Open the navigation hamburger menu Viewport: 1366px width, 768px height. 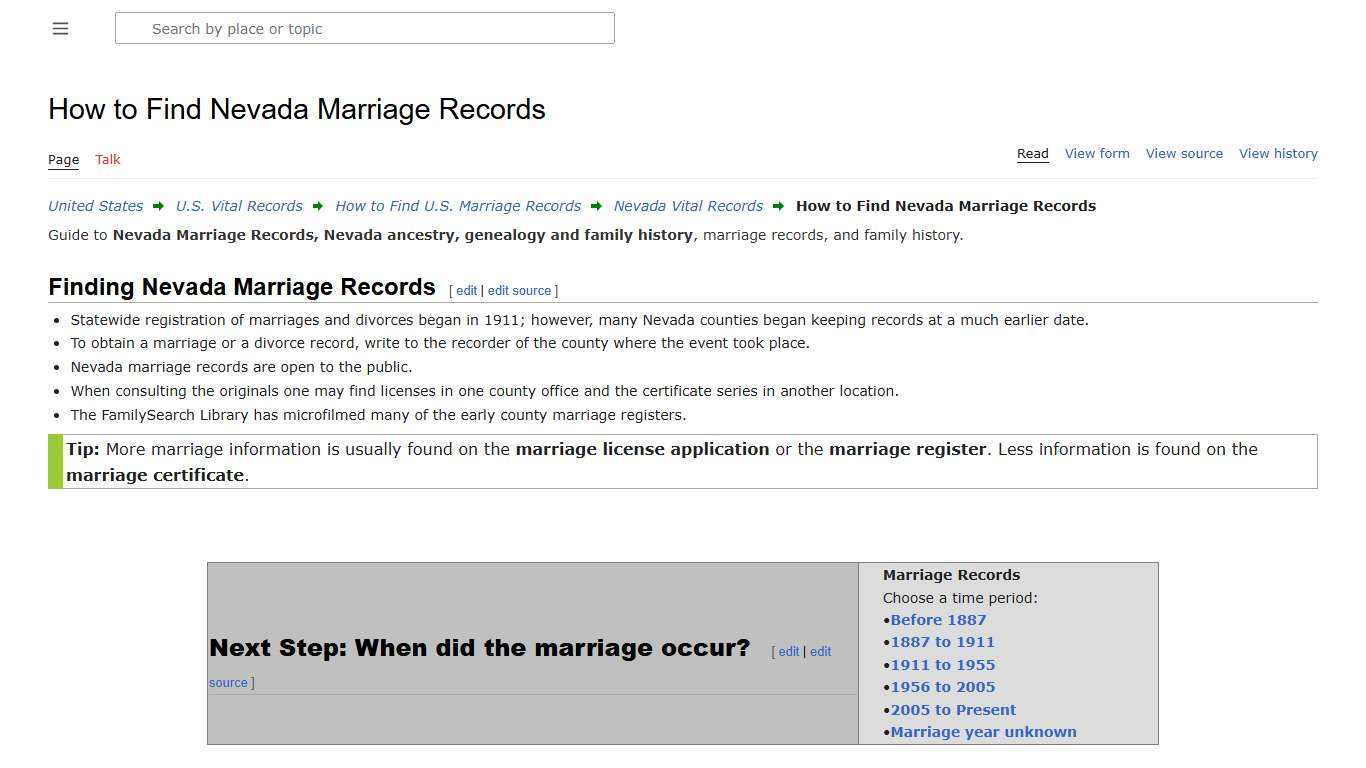point(60,28)
